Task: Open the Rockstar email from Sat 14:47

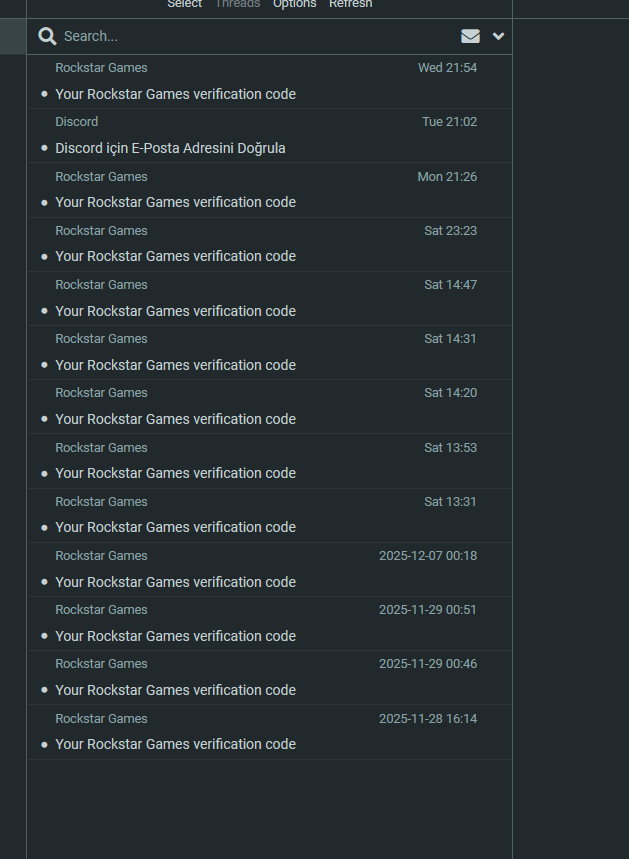Action: click(270, 299)
